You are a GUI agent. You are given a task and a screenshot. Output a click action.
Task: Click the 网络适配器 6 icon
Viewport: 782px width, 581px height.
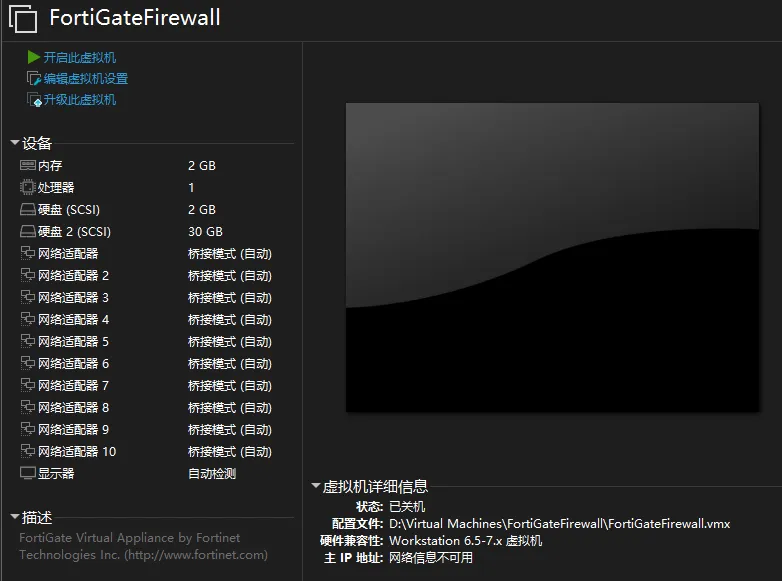point(27,363)
